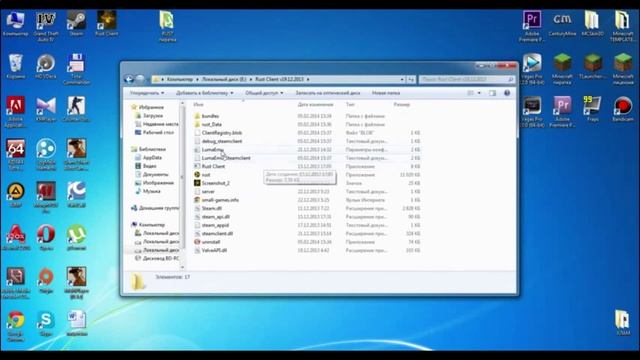Screen dimensions: 640x360
Task: Select the ClientRegistry.blob file
Action: (x=218, y=133)
